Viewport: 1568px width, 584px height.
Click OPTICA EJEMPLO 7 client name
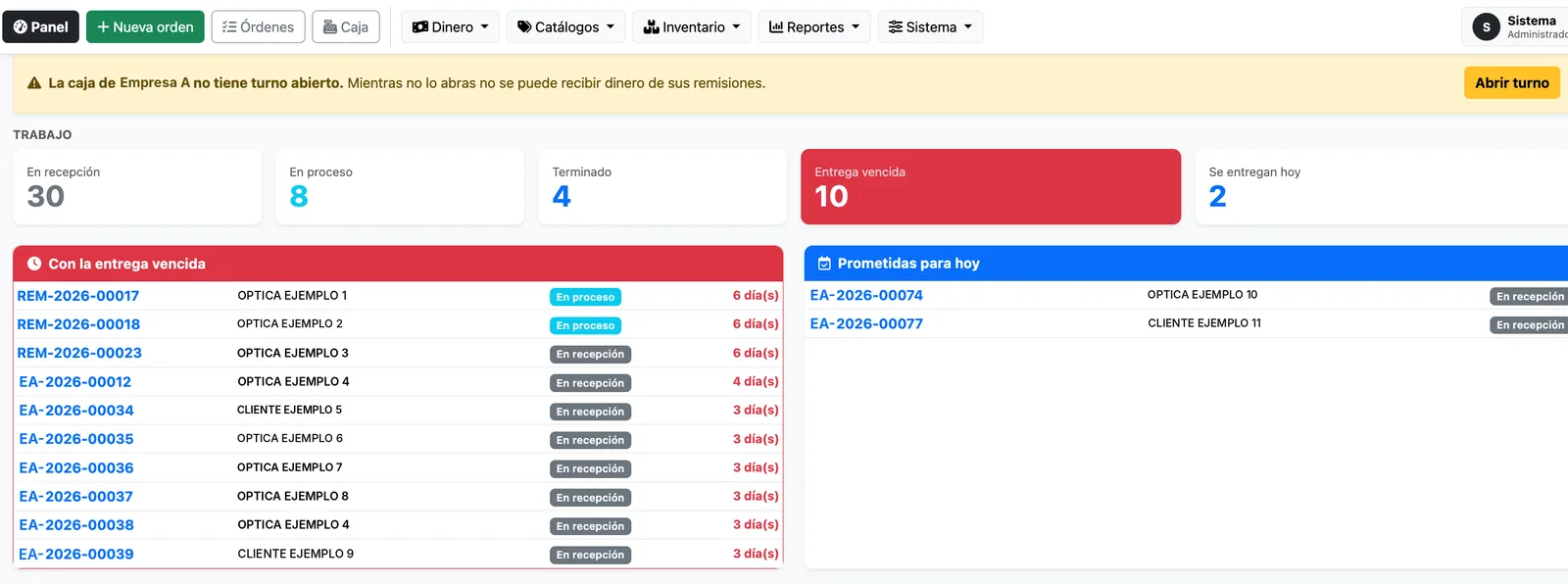(x=290, y=467)
